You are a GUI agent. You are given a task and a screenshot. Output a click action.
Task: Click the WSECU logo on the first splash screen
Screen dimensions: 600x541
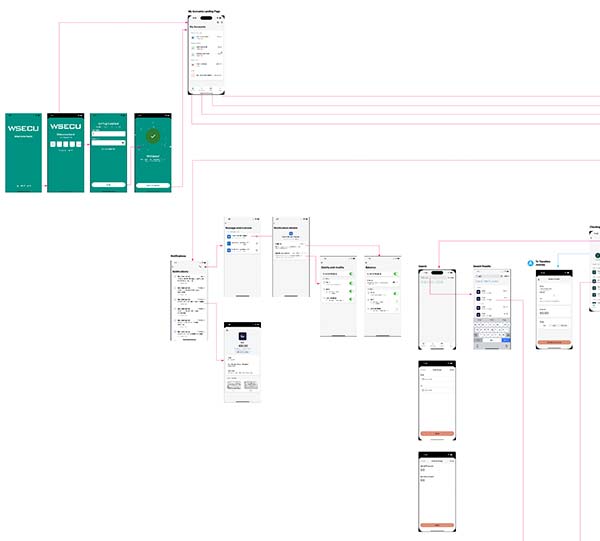coord(24,130)
